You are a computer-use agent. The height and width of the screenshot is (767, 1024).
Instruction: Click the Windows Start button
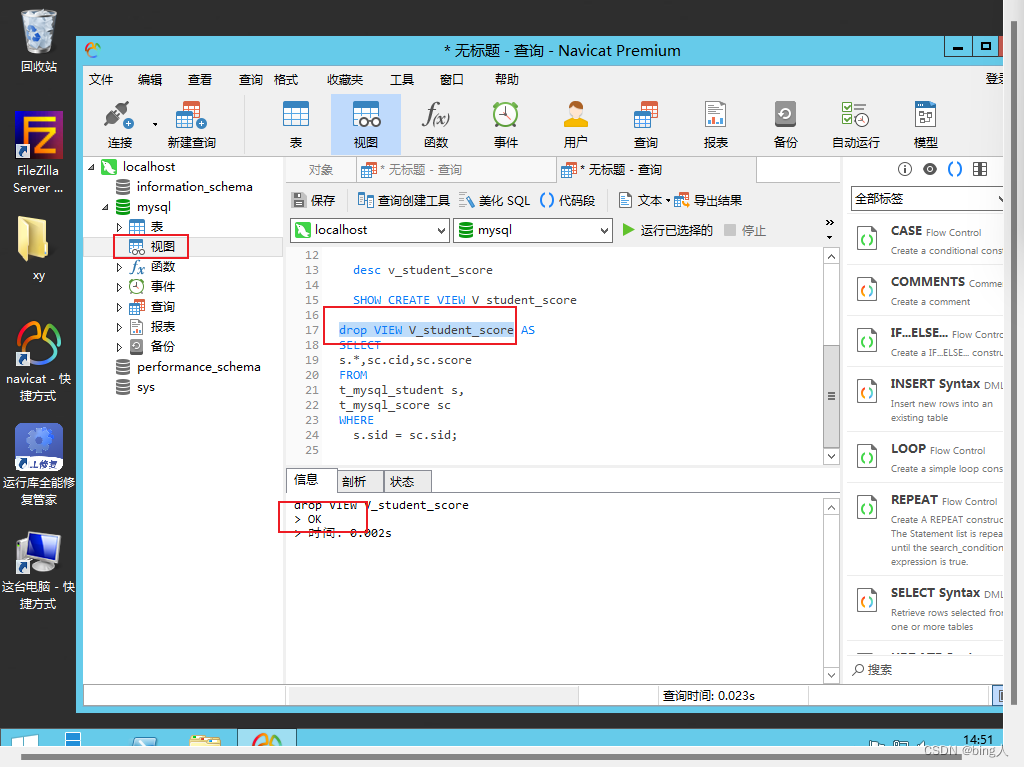(x=25, y=741)
